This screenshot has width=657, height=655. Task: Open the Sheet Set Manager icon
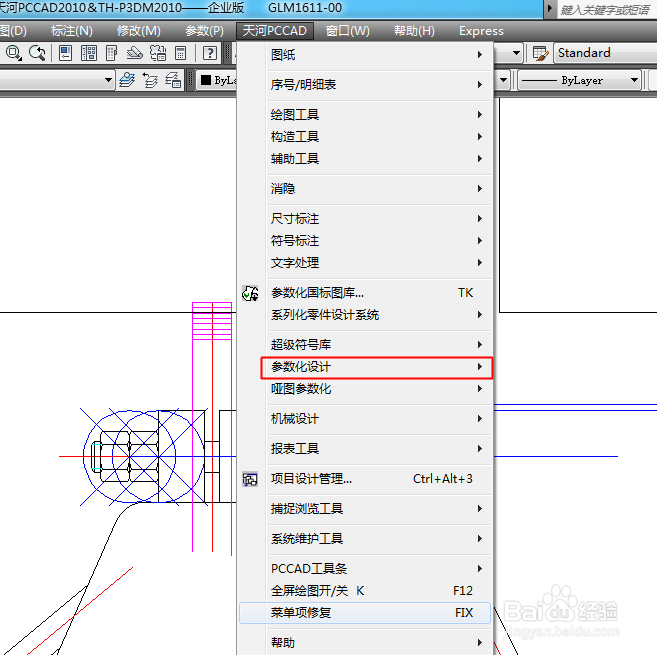pos(135,53)
